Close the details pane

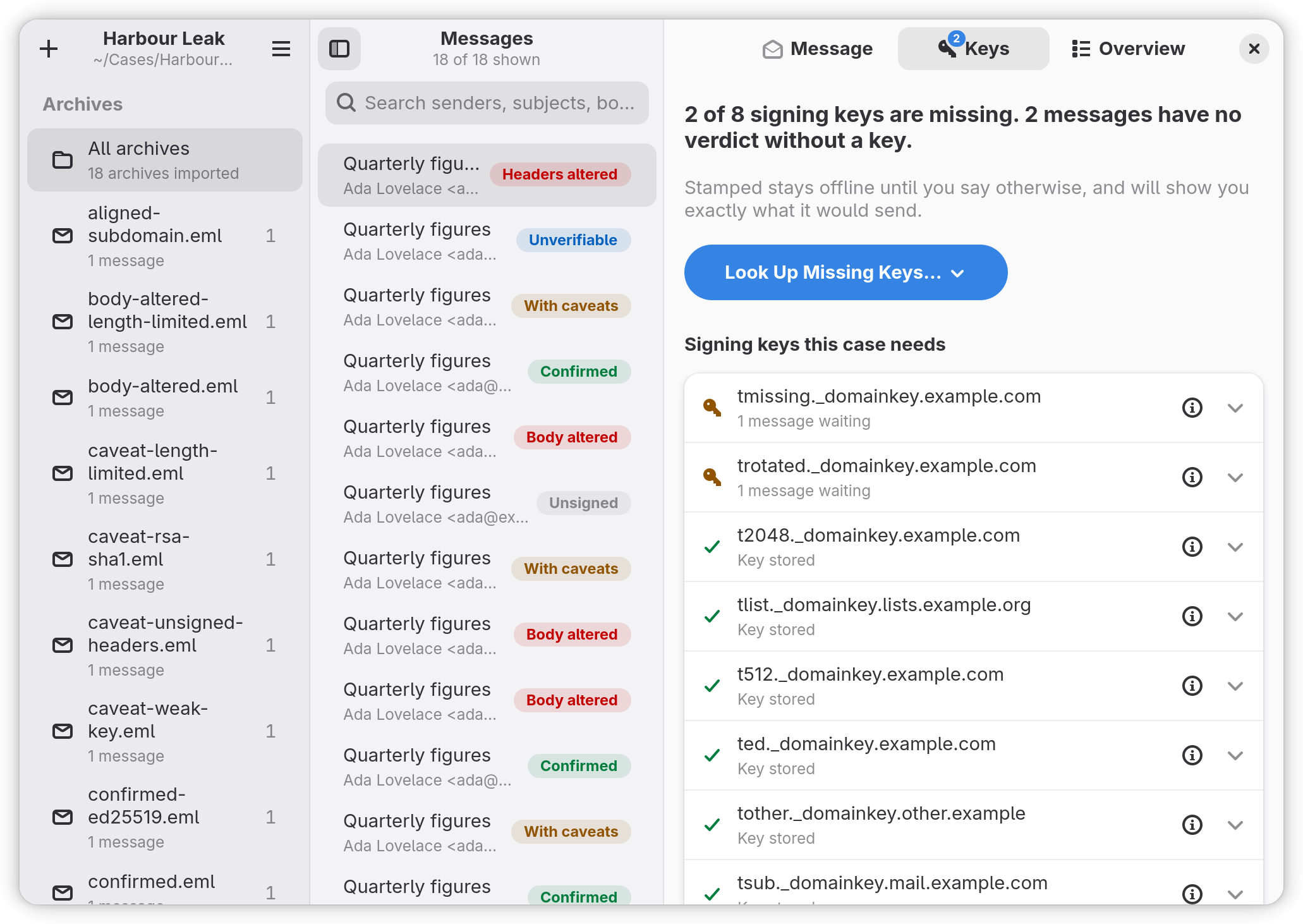click(x=1254, y=49)
